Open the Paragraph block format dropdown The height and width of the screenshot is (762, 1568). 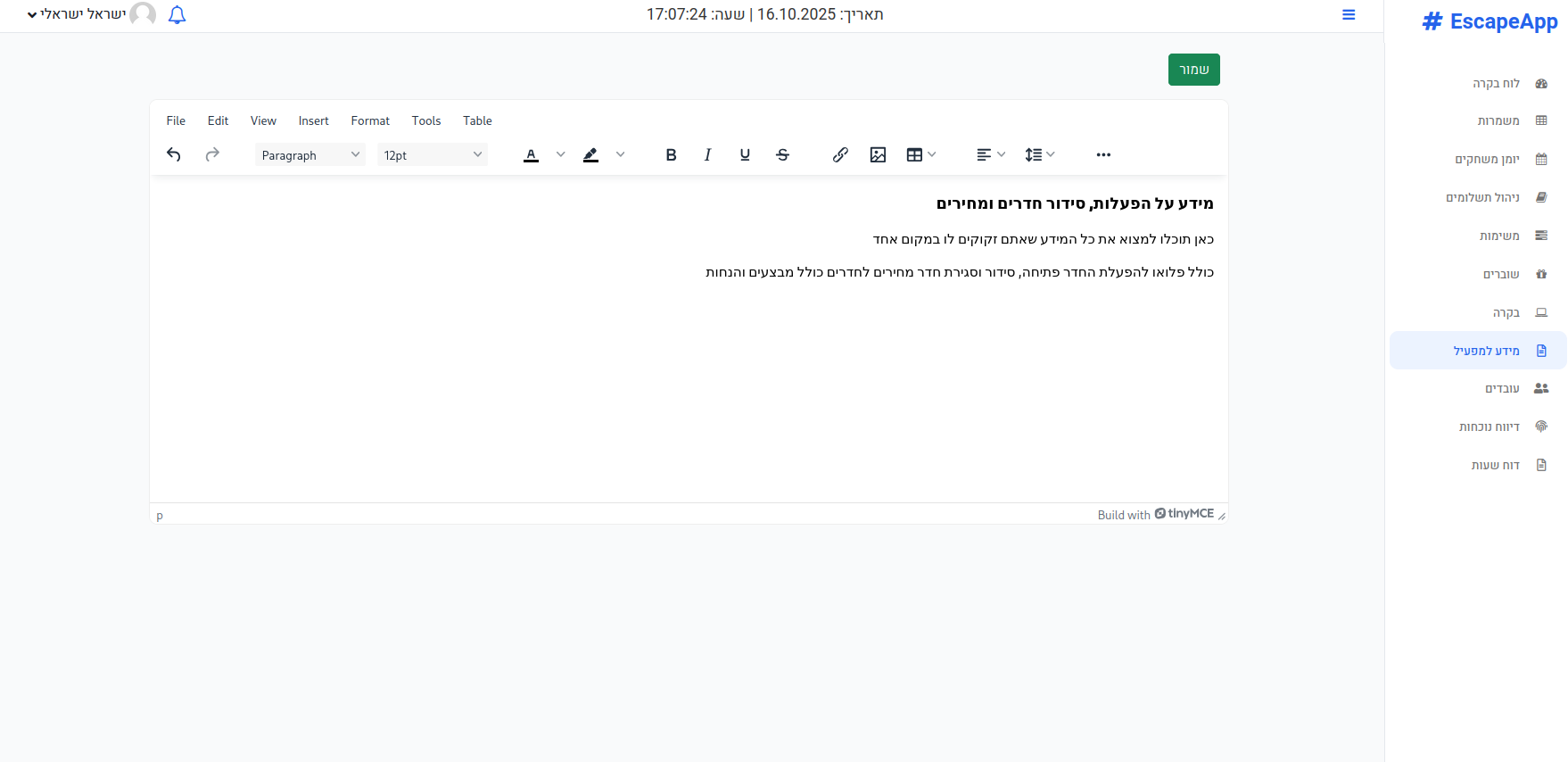(309, 155)
